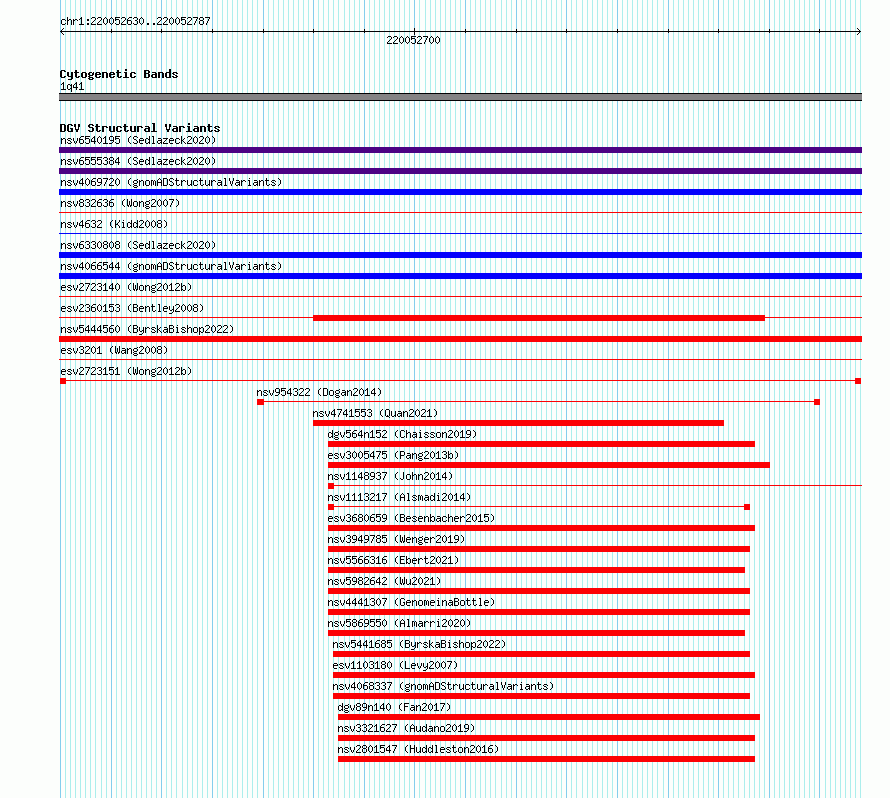Screen dimensions: 890x798
Task: Click the red bar under nsv4068337
Action: [x=541, y=696]
